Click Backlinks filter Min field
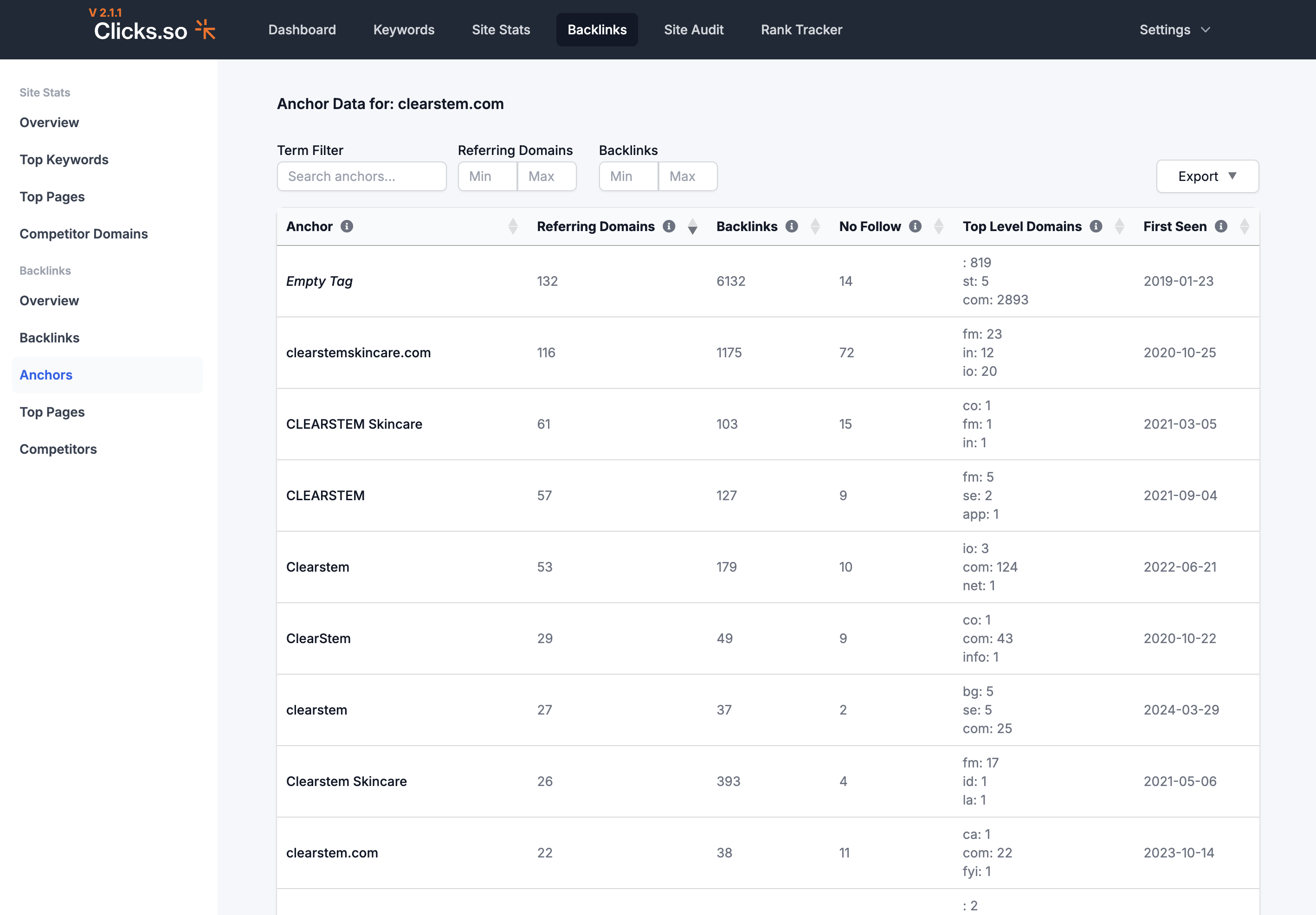The image size is (1316, 915). pyautogui.click(x=629, y=176)
